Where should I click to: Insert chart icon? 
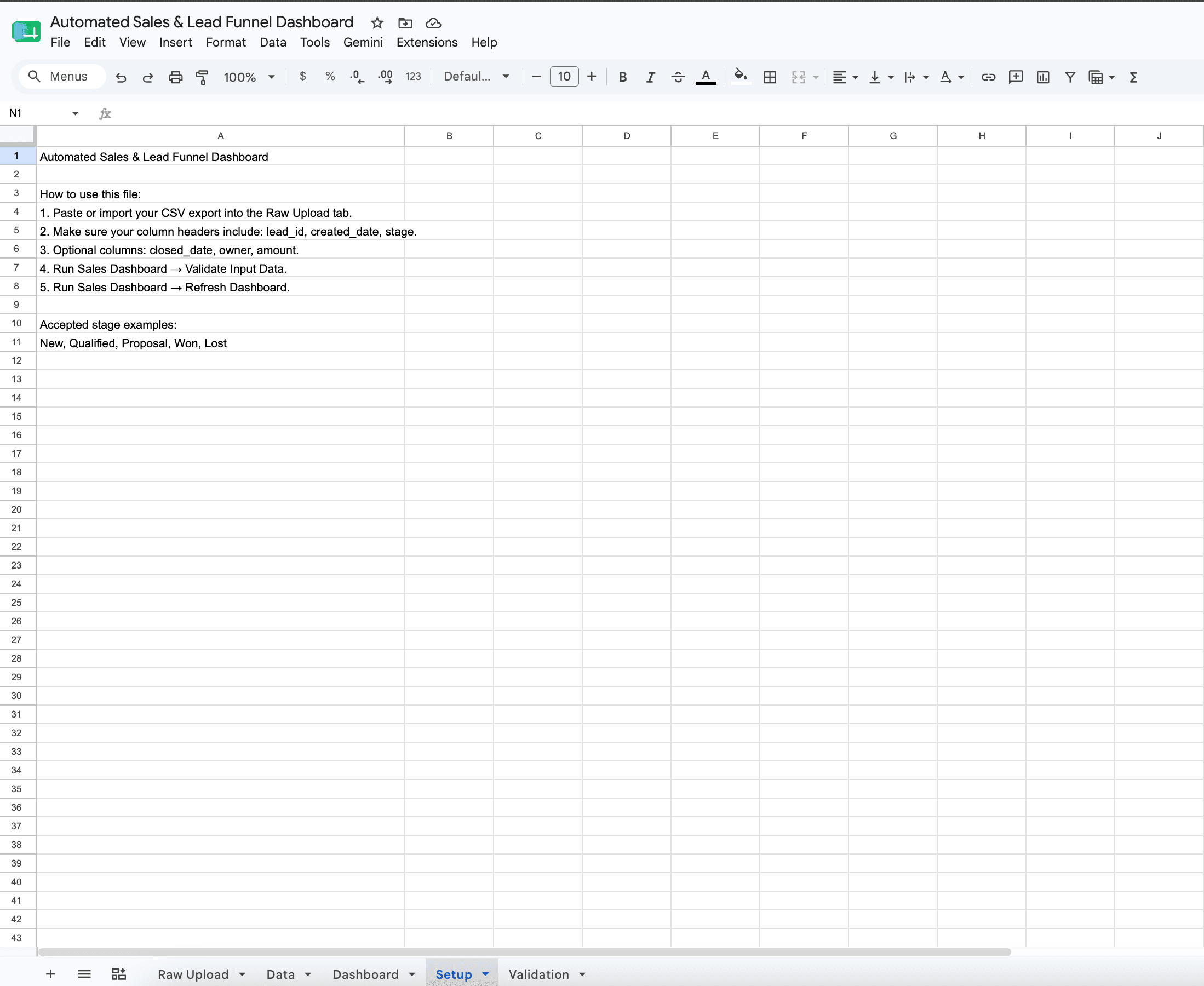pos(1044,77)
